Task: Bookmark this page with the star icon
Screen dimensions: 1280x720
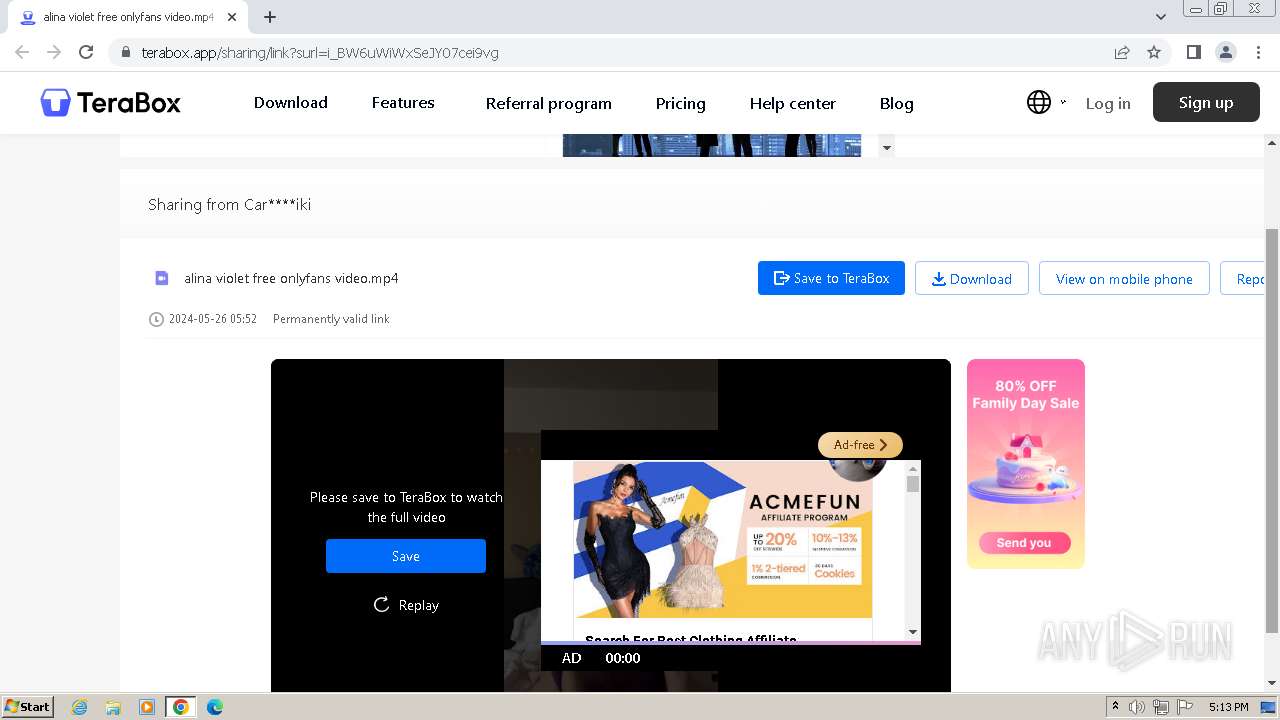Action: pos(1154,52)
